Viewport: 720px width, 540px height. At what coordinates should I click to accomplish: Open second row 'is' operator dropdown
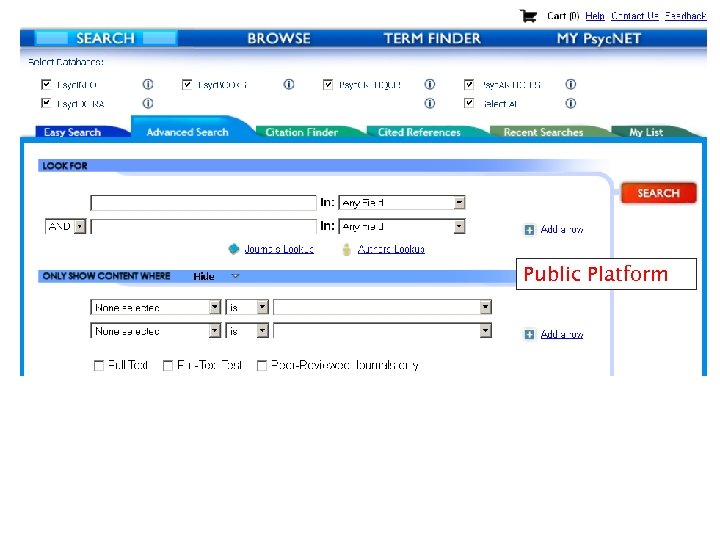[247, 331]
